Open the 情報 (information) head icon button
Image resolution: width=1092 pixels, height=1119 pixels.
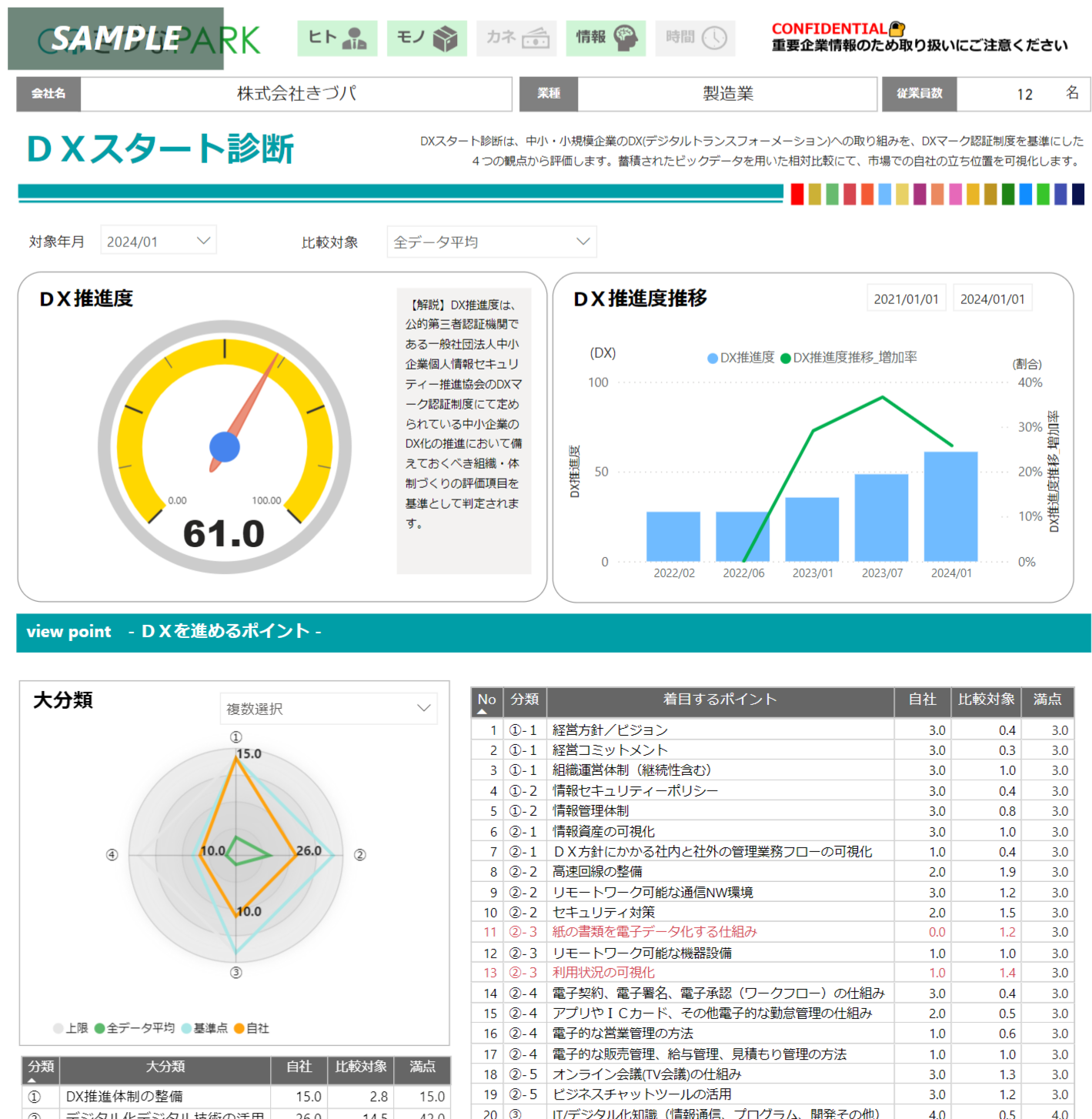pyautogui.click(x=606, y=38)
